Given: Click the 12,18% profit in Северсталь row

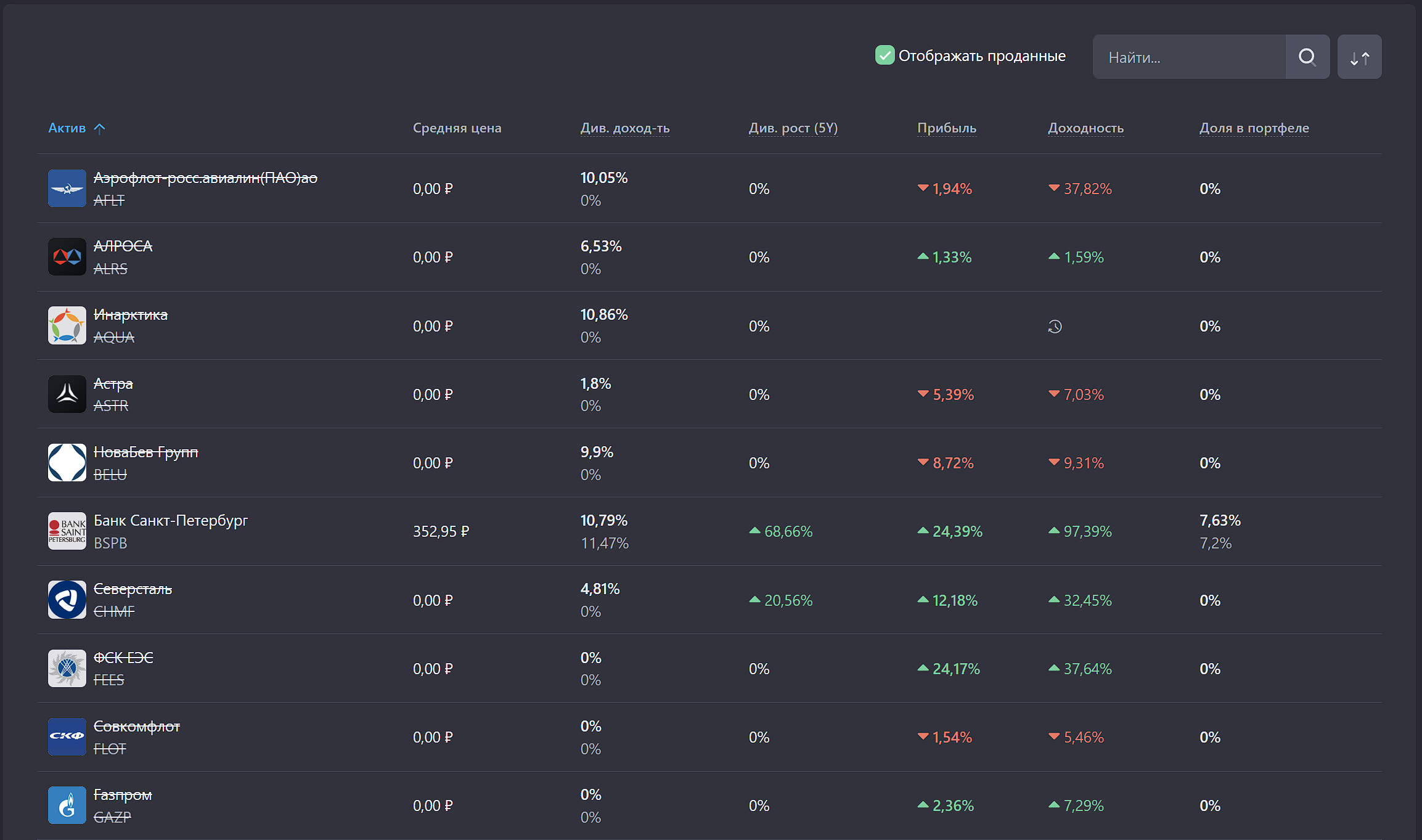Looking at the screenshot, I should point(955,600).
